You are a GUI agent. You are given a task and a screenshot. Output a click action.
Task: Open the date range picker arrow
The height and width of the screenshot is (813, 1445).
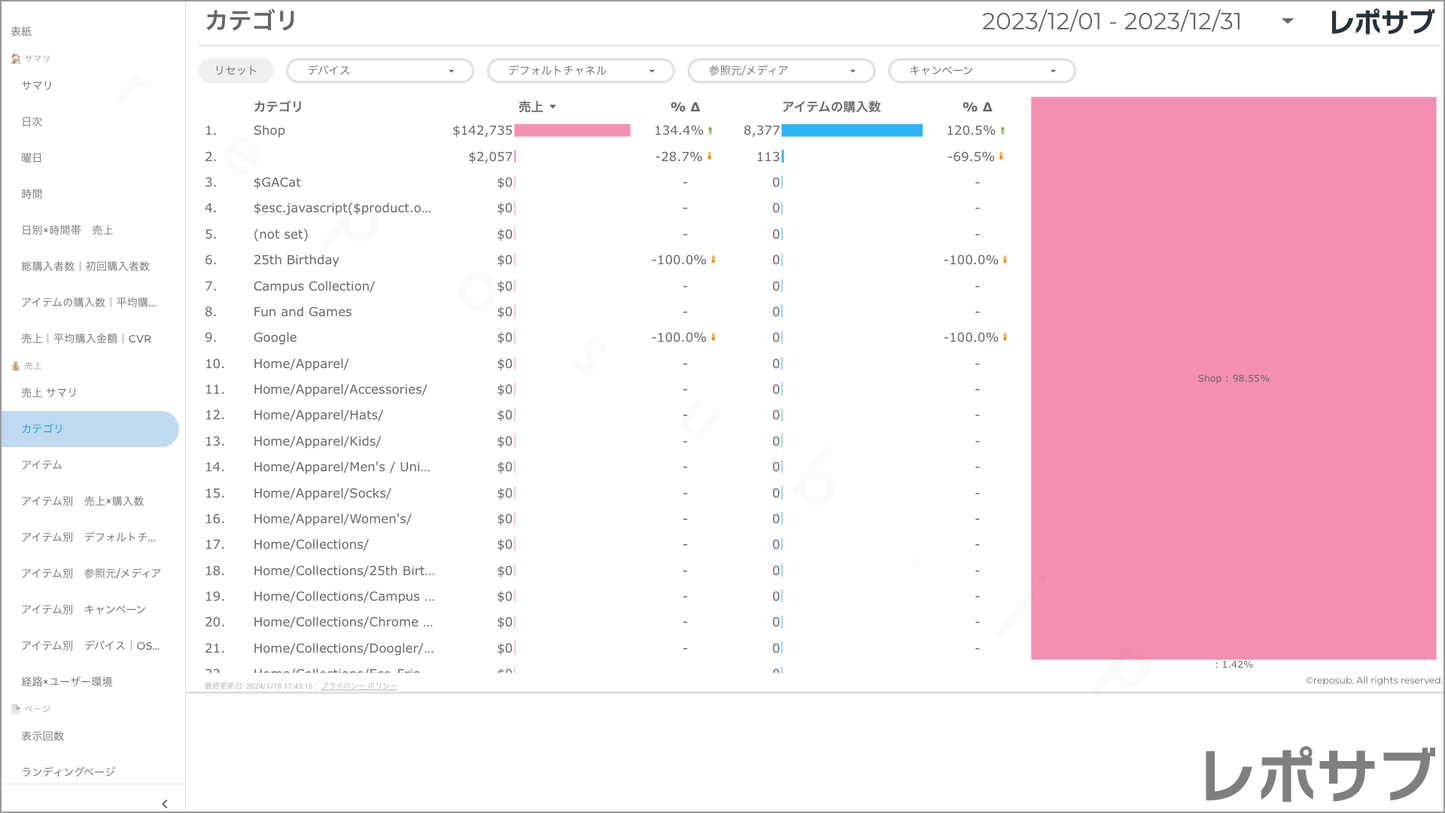coord(1287,21)
